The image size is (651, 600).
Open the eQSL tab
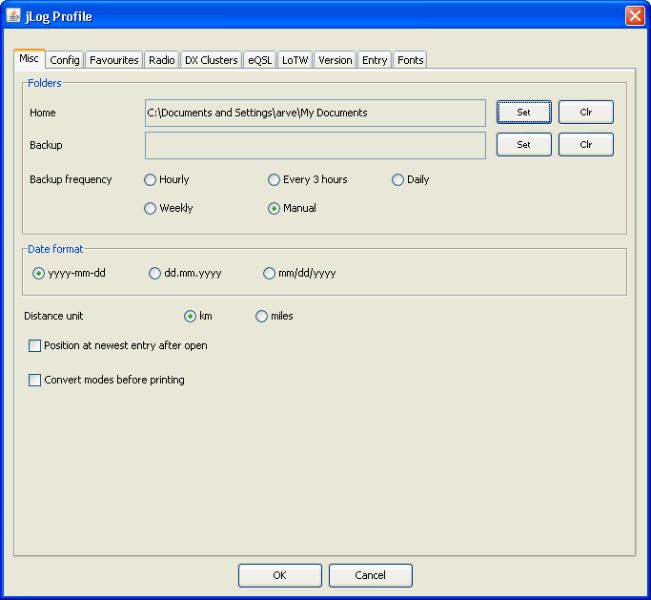click(260, 60)
